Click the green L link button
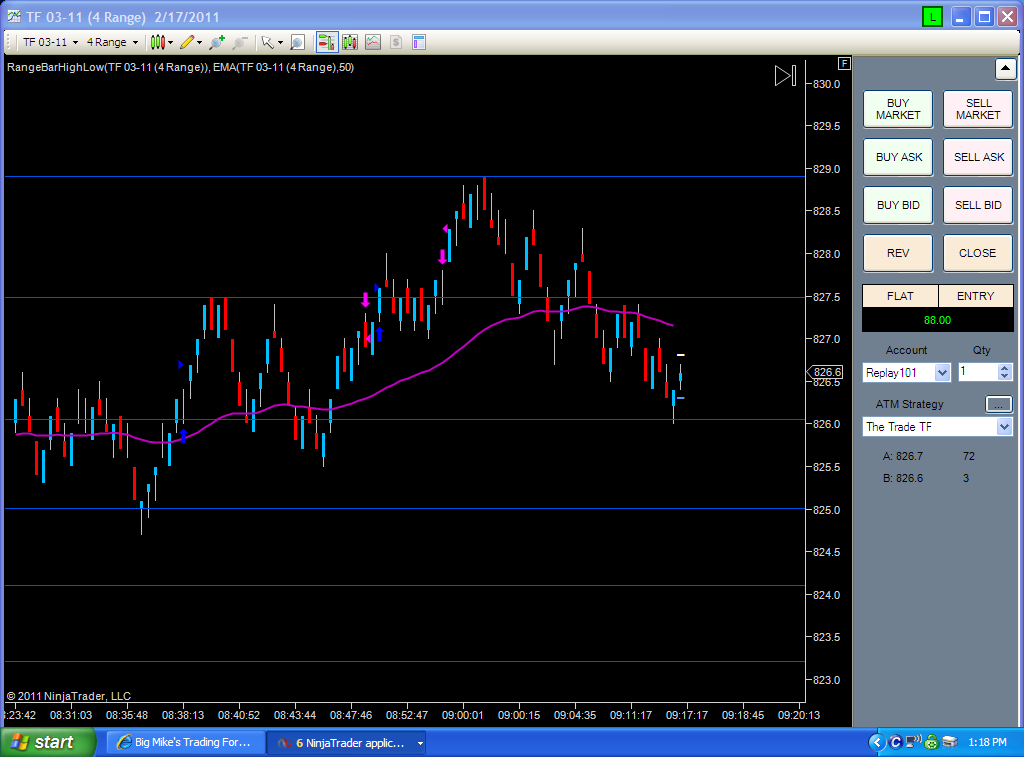The image size is (1024, 757). (932, 17)
